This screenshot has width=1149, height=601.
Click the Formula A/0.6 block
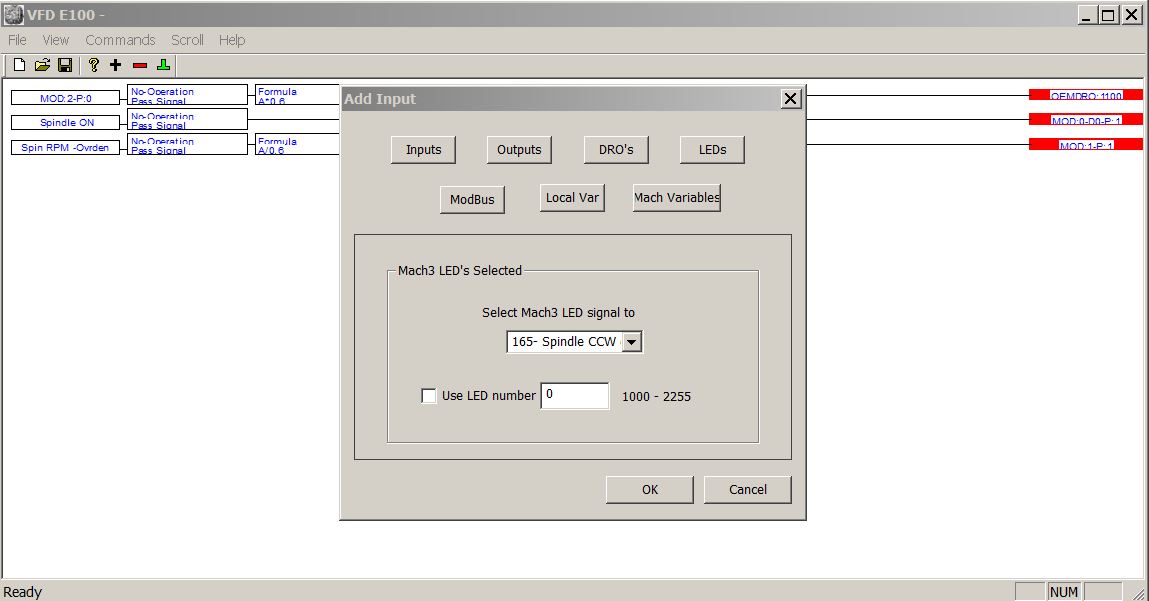(x=297, y=144)
